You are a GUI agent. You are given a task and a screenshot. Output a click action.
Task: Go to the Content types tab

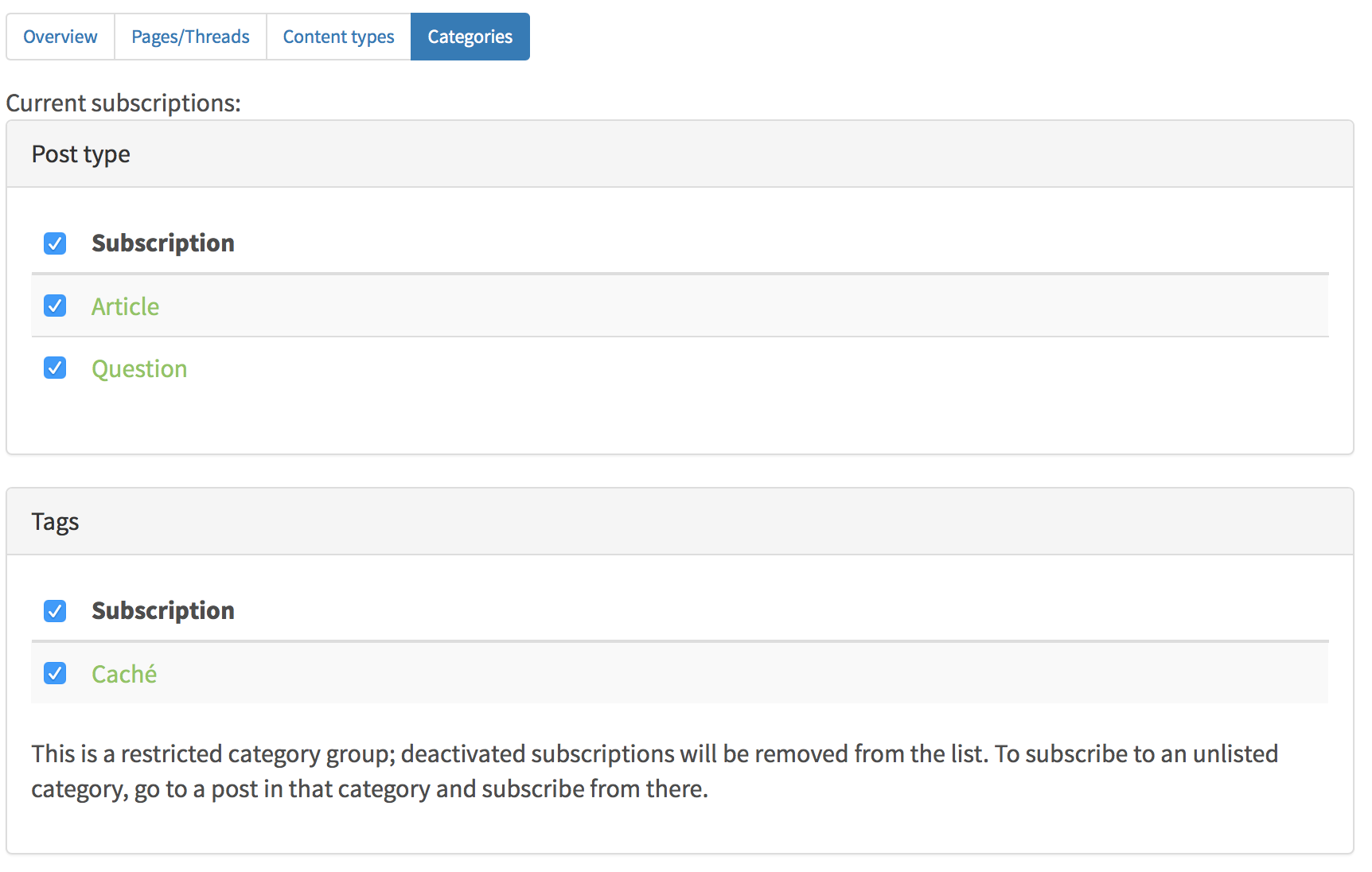(x=338, y=37)
